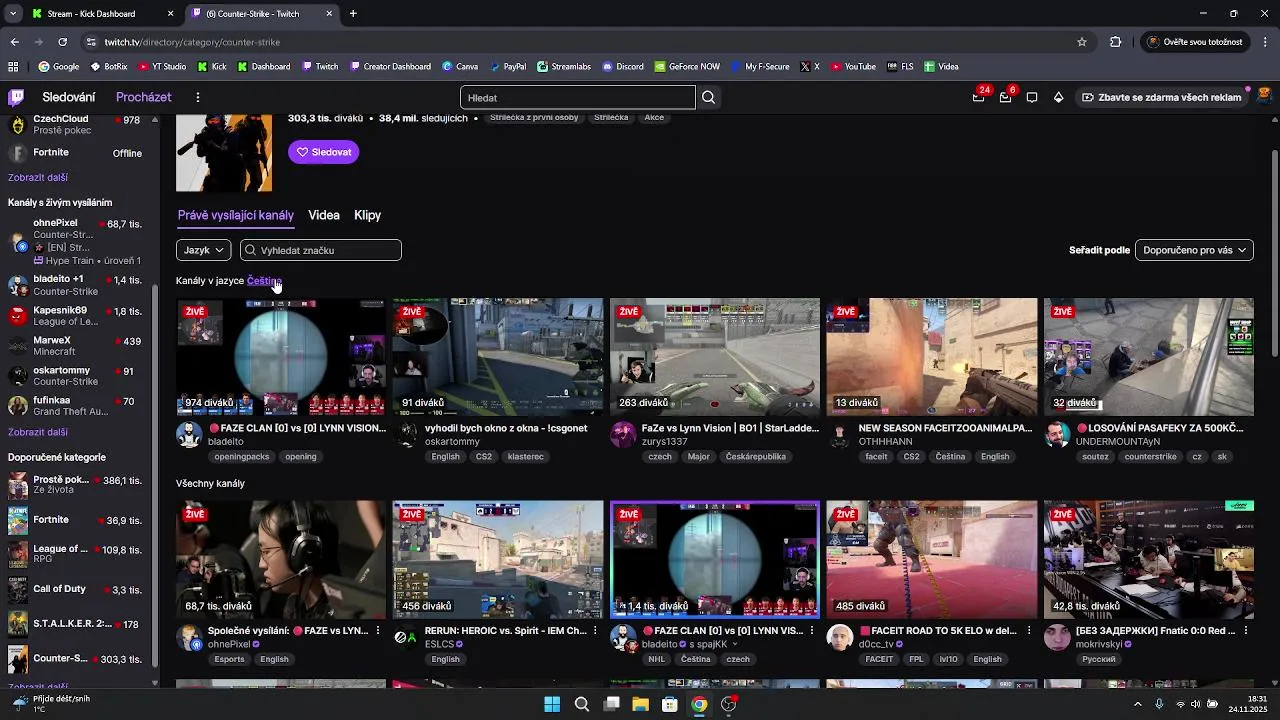Click Zbavte se zdarma všech reklam button
The width and height of the screenshot is (1280, 720).
[x=1161, y=97]
